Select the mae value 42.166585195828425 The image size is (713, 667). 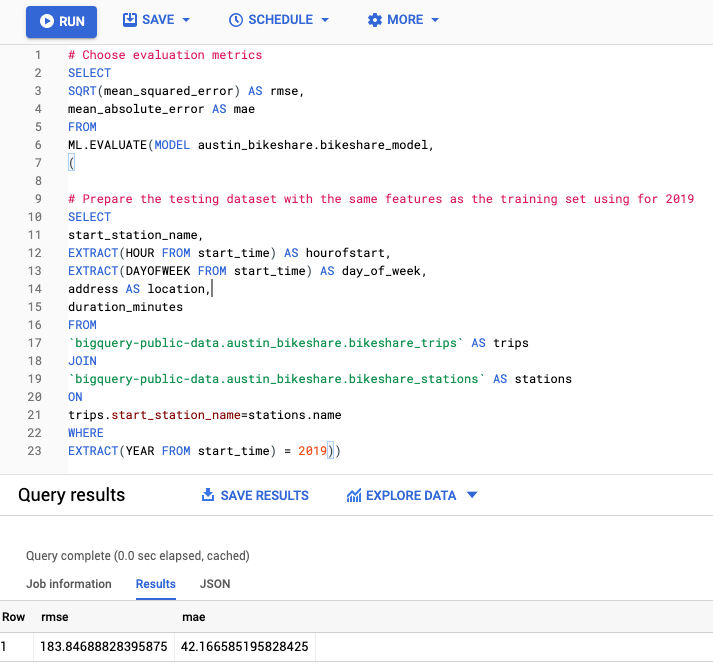(245, 647)
